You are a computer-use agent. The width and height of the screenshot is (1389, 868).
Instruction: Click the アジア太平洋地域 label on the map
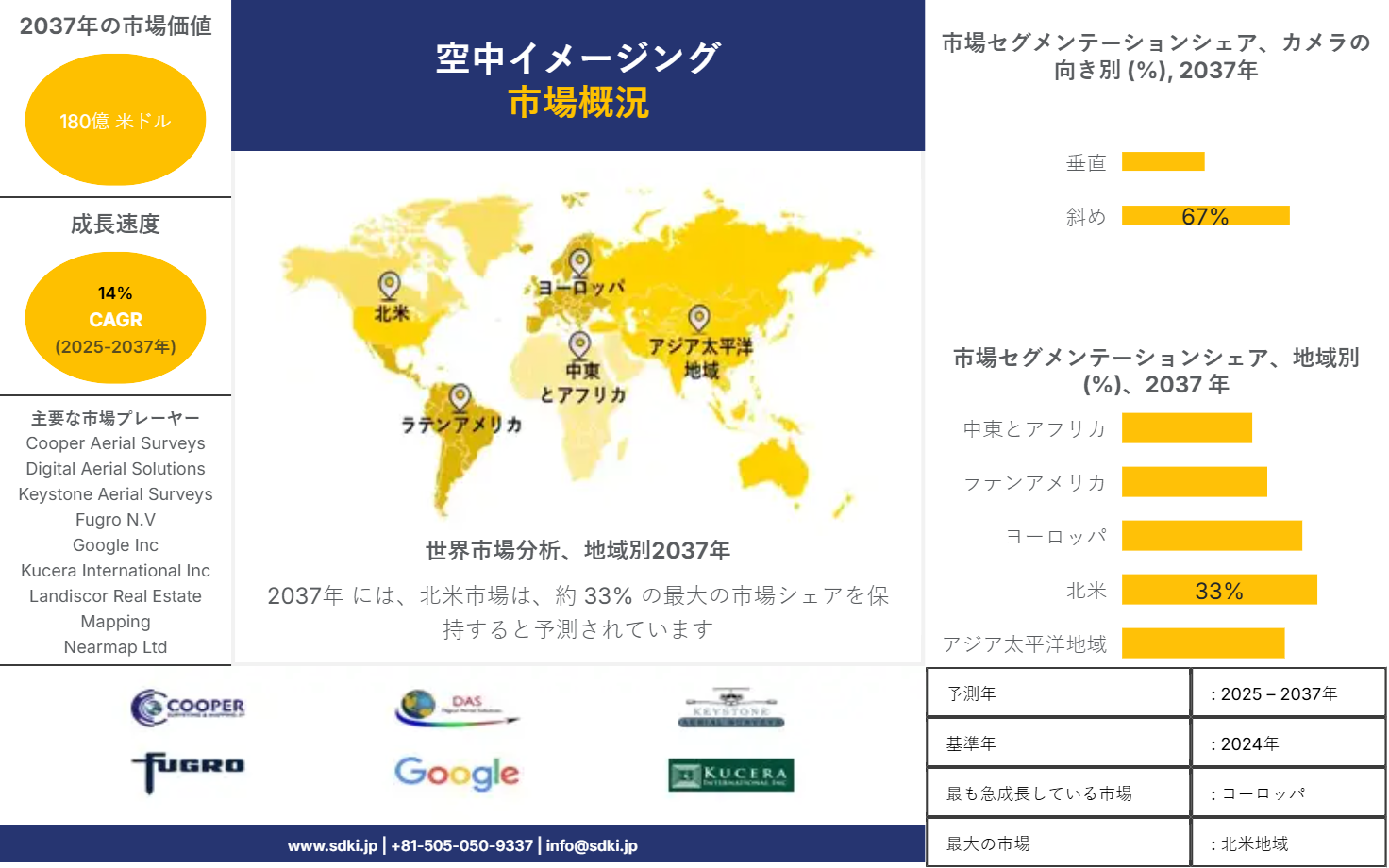pyautogui.click(x=700, y=358)
